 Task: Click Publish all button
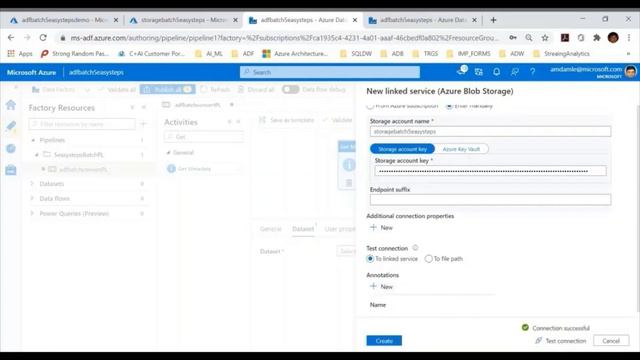coord(167,89)
